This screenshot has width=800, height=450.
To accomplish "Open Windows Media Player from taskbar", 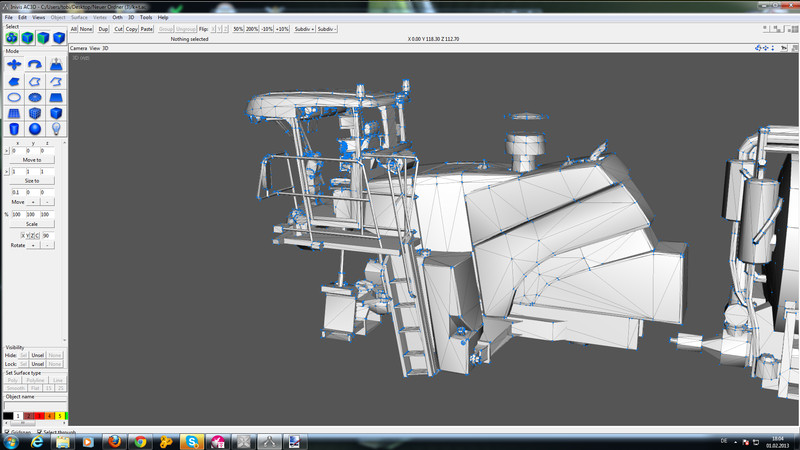I will click(x=88, y=442).
